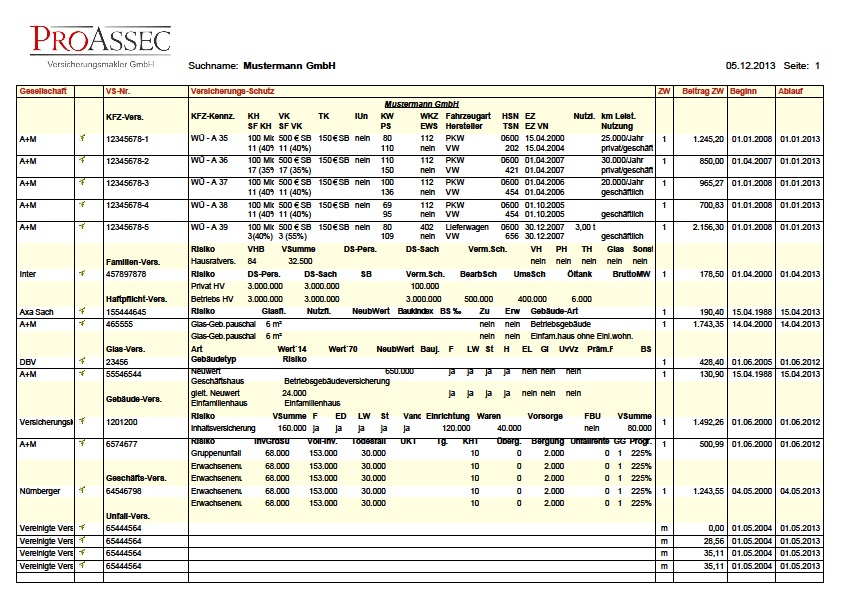Select license plate WÜ - A 35
This screenshot has height=595, width=842.
pyautogui.click(x=209, y=138)
